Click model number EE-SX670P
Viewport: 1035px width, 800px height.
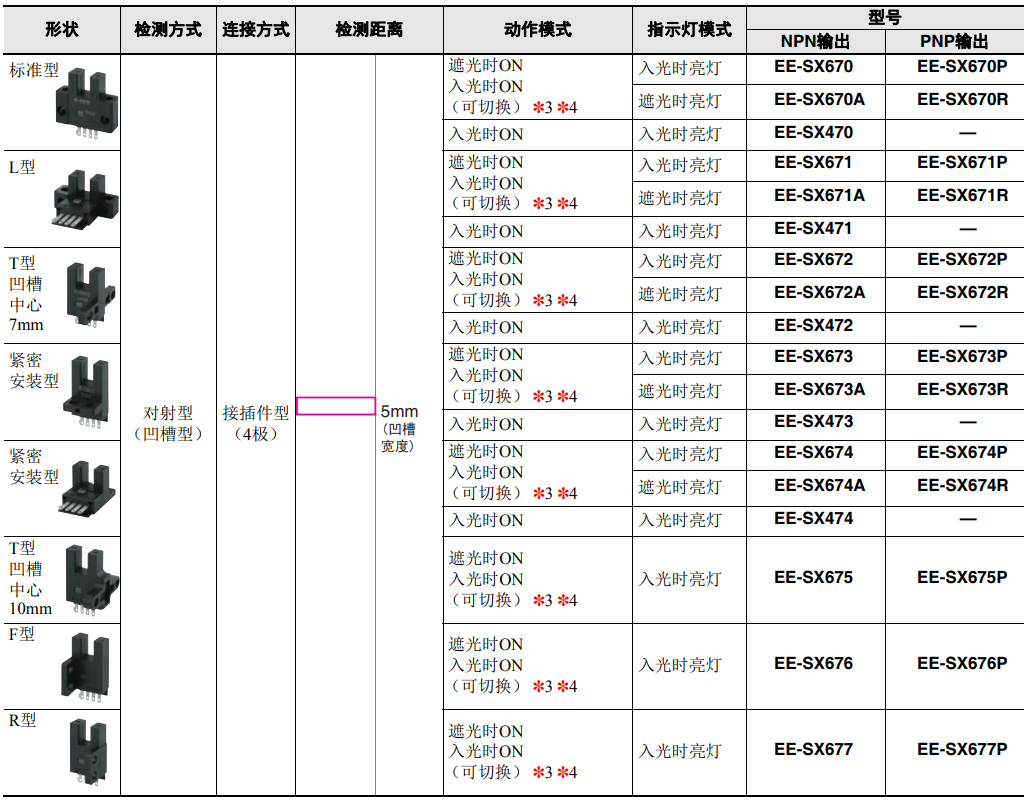pyautogui.click(x=962, y=67)
